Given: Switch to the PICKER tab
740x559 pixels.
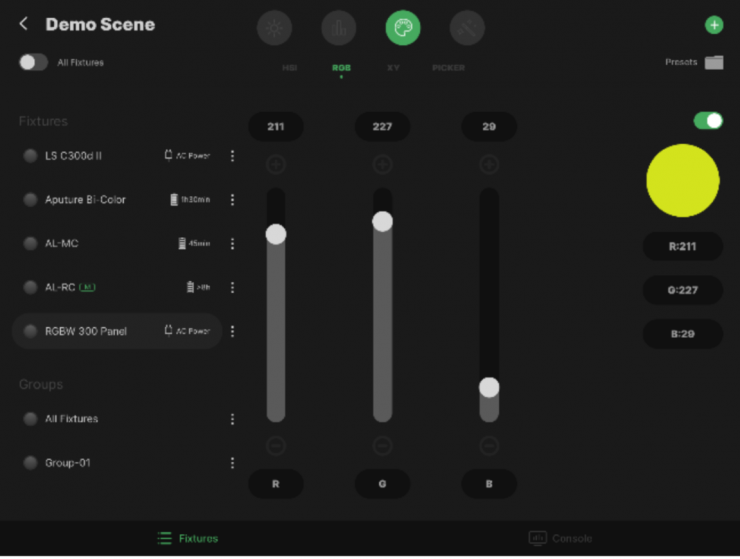Looking at the screenshot, I should (x=448, y=68).
